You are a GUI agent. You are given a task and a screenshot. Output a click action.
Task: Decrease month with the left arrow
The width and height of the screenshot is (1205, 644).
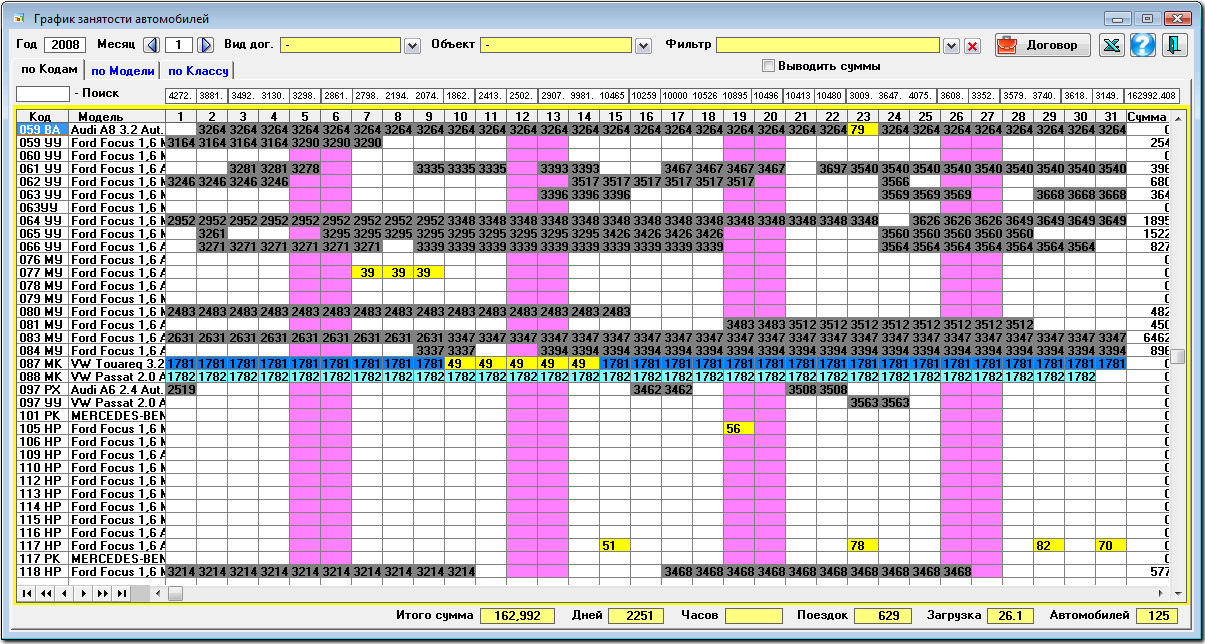click(152, 45)
